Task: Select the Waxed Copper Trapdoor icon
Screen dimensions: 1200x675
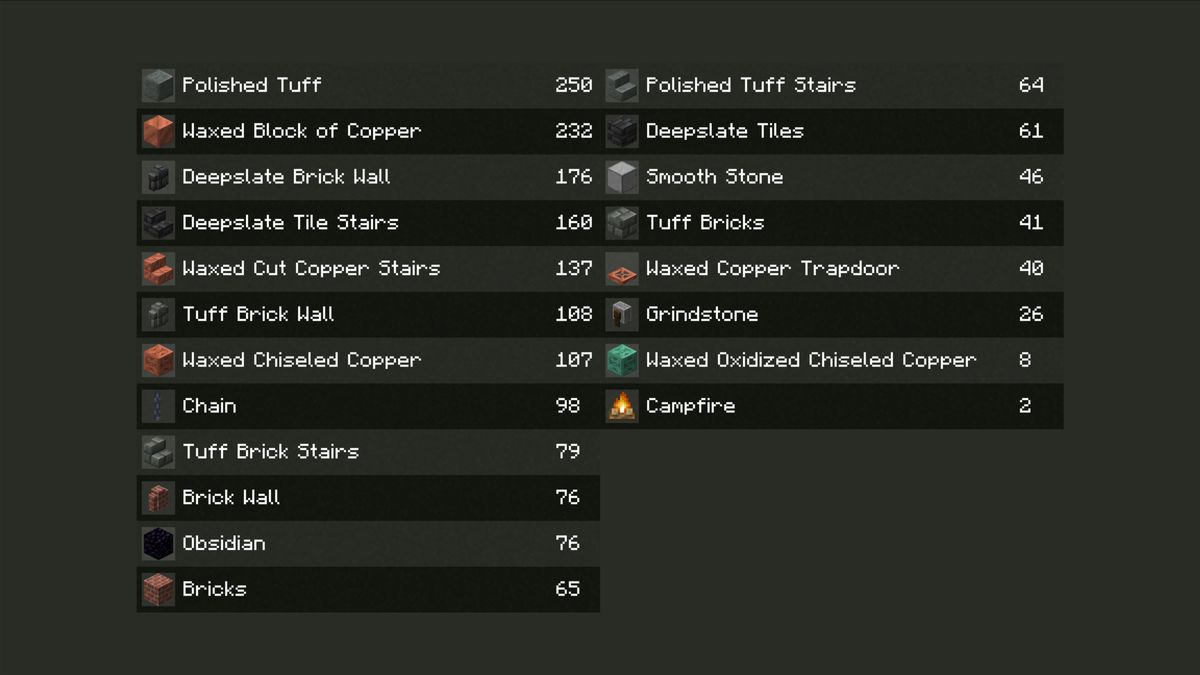Action: 622,269
